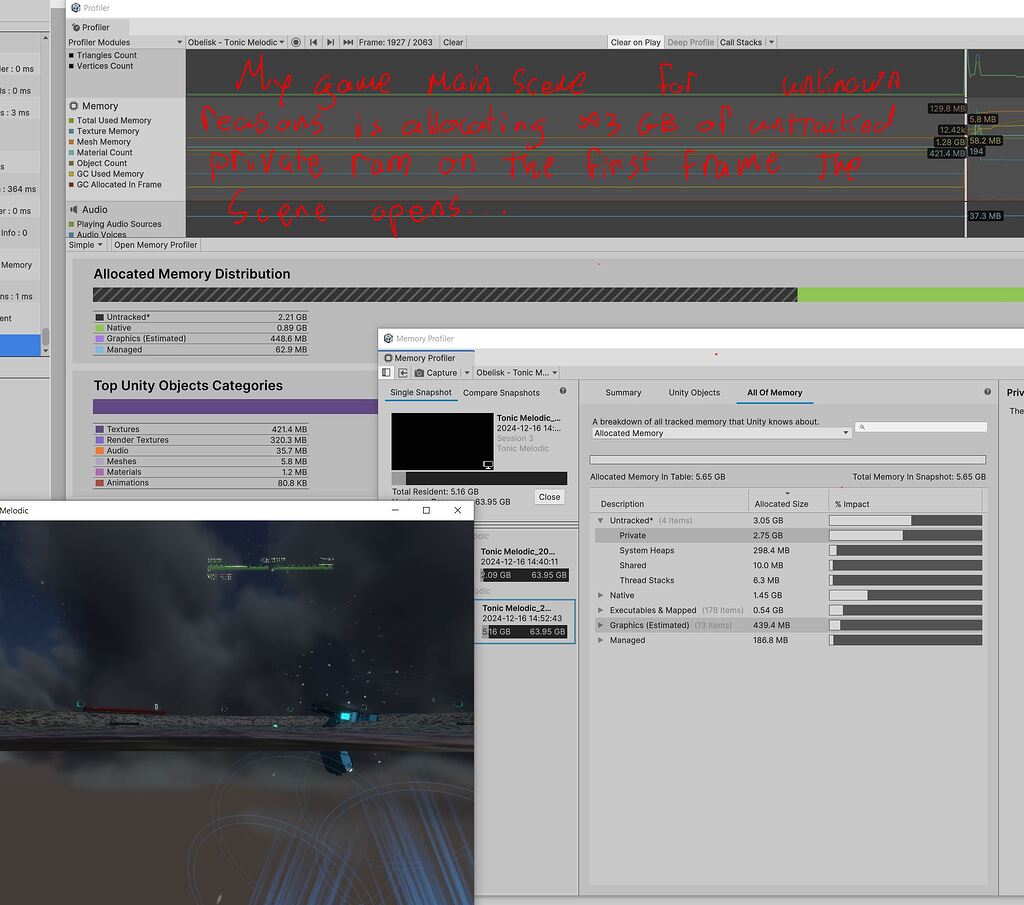This screenshot has width=1024, height=905.
Task: Click the import snapshot icon in Memory Profiler
Action: (403, 372)
